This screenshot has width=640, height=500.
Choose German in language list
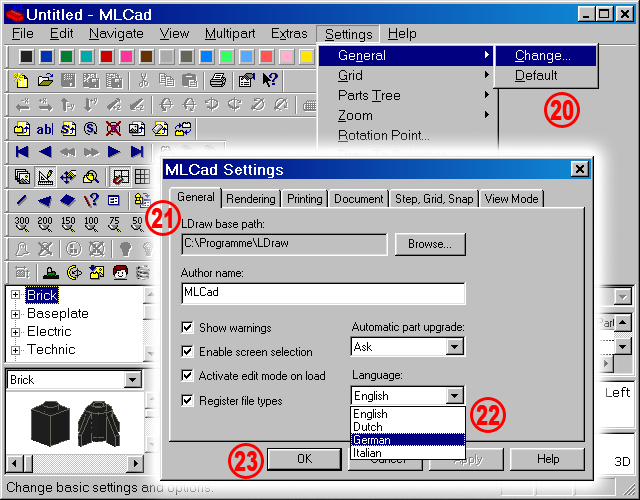407,440
